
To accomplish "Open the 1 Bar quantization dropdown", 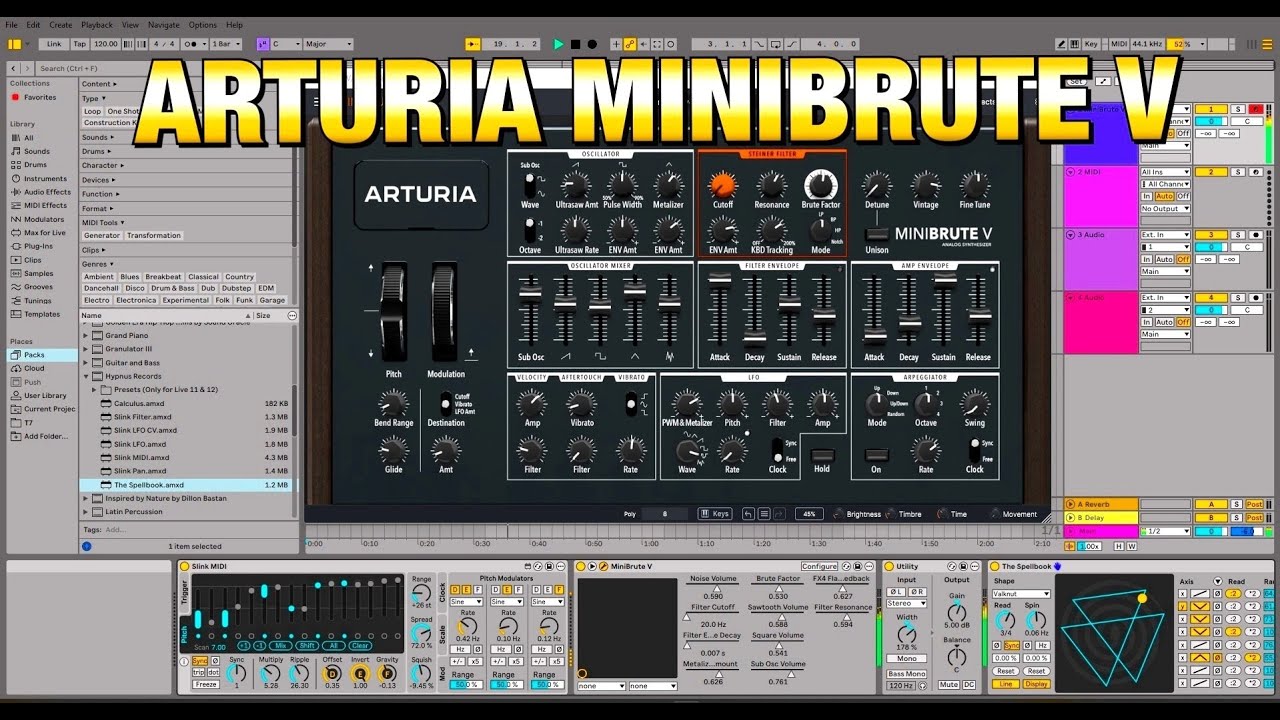I will (227, 44).
